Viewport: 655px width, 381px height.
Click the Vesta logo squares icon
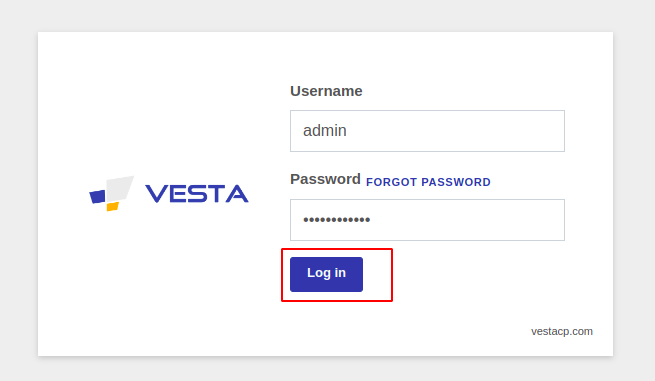[x=112, y=193]
